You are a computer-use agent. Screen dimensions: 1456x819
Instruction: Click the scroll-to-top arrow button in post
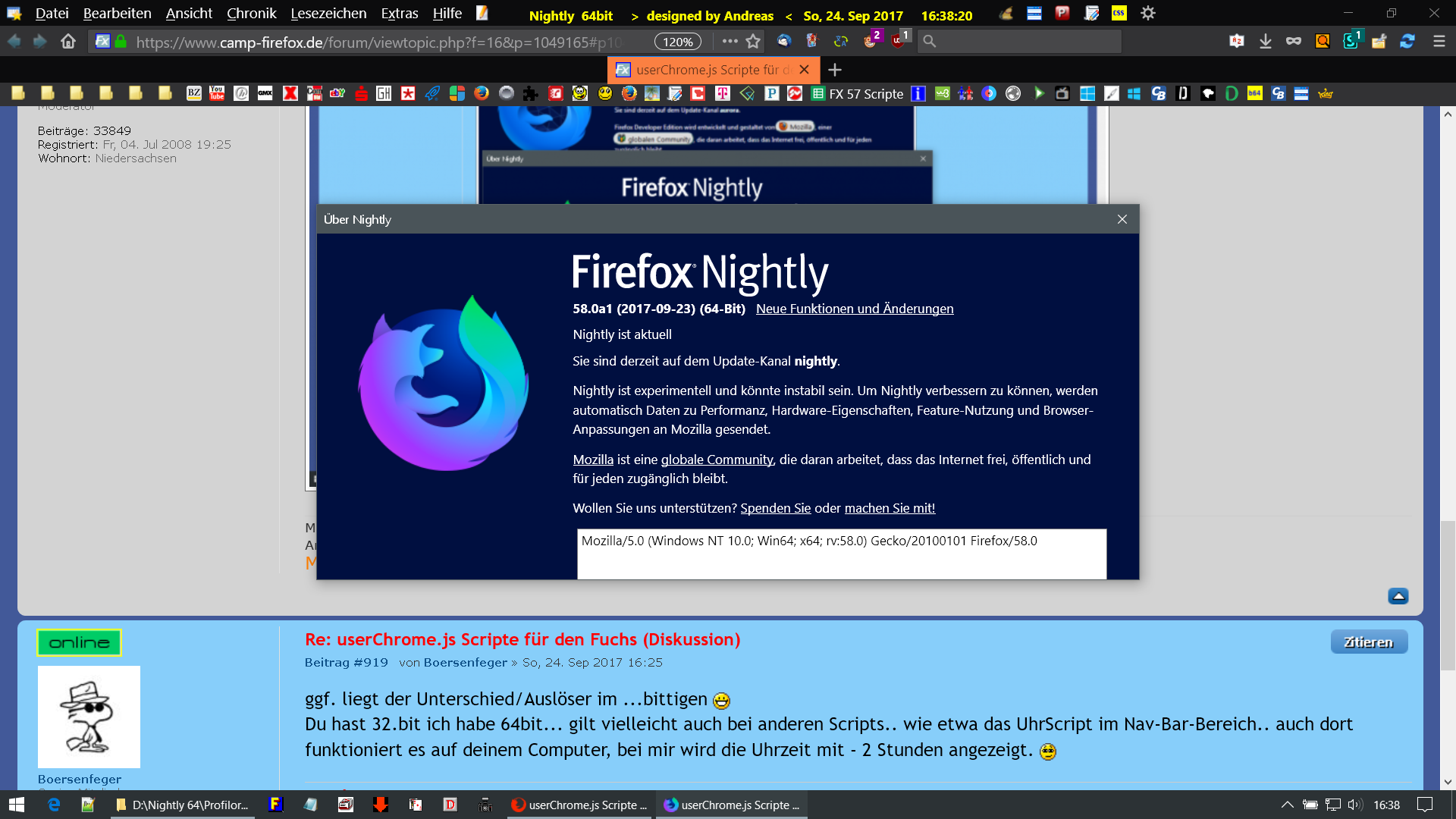coord(1398,596)
